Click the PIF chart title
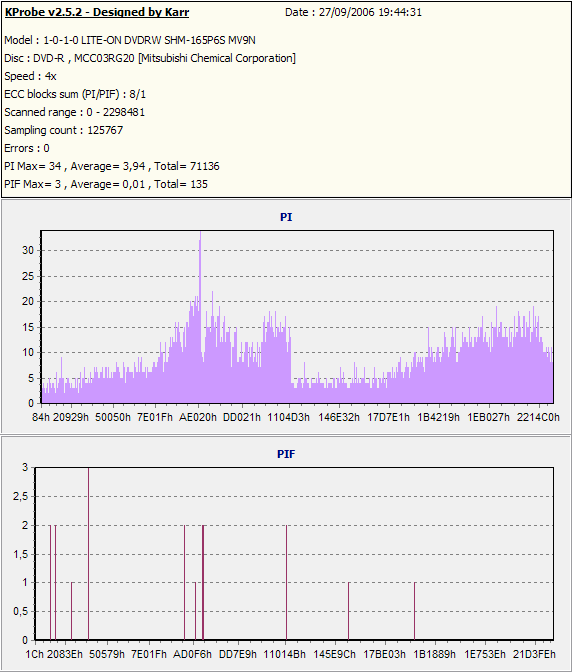 286,454
